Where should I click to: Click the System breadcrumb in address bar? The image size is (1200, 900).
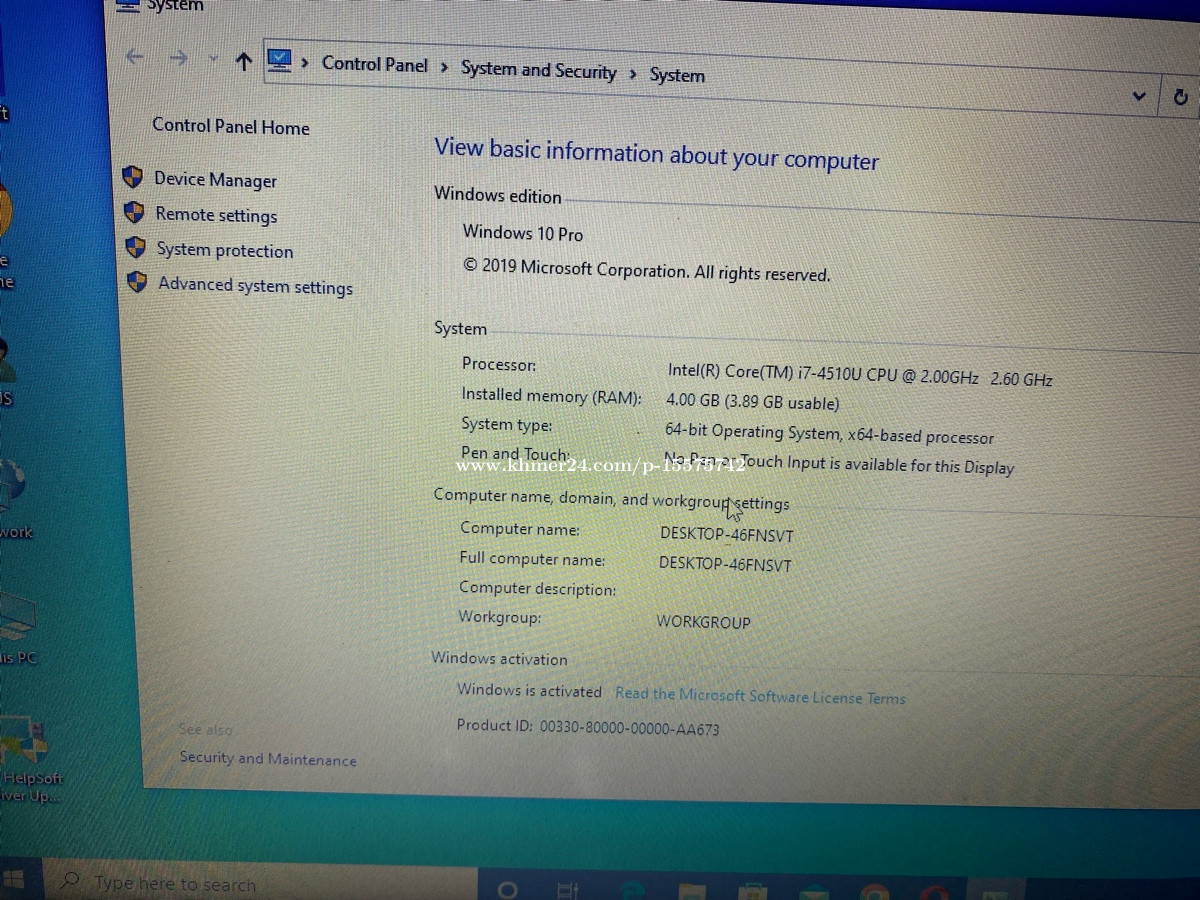677,75
